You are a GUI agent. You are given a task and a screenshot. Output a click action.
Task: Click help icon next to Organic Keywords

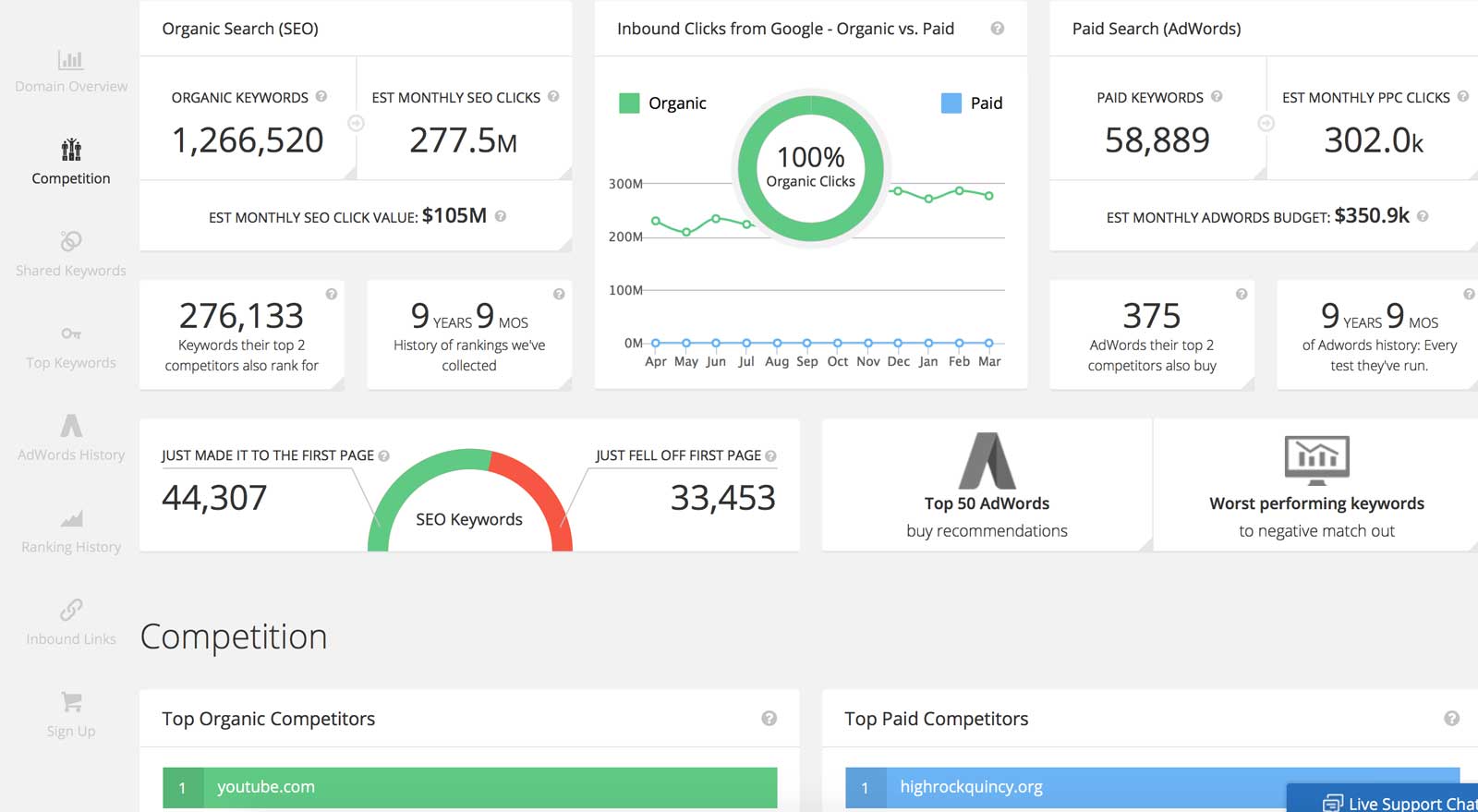tap(321, 96)
